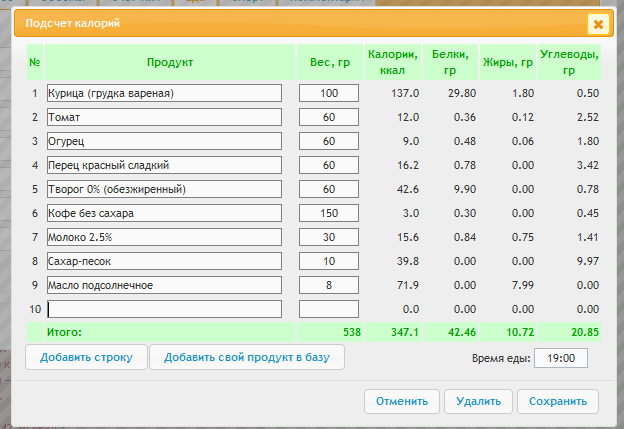This screenshot has width=624, height=429.
Task: Select the Курица (грудка вареная) product field
Action: 164,93
